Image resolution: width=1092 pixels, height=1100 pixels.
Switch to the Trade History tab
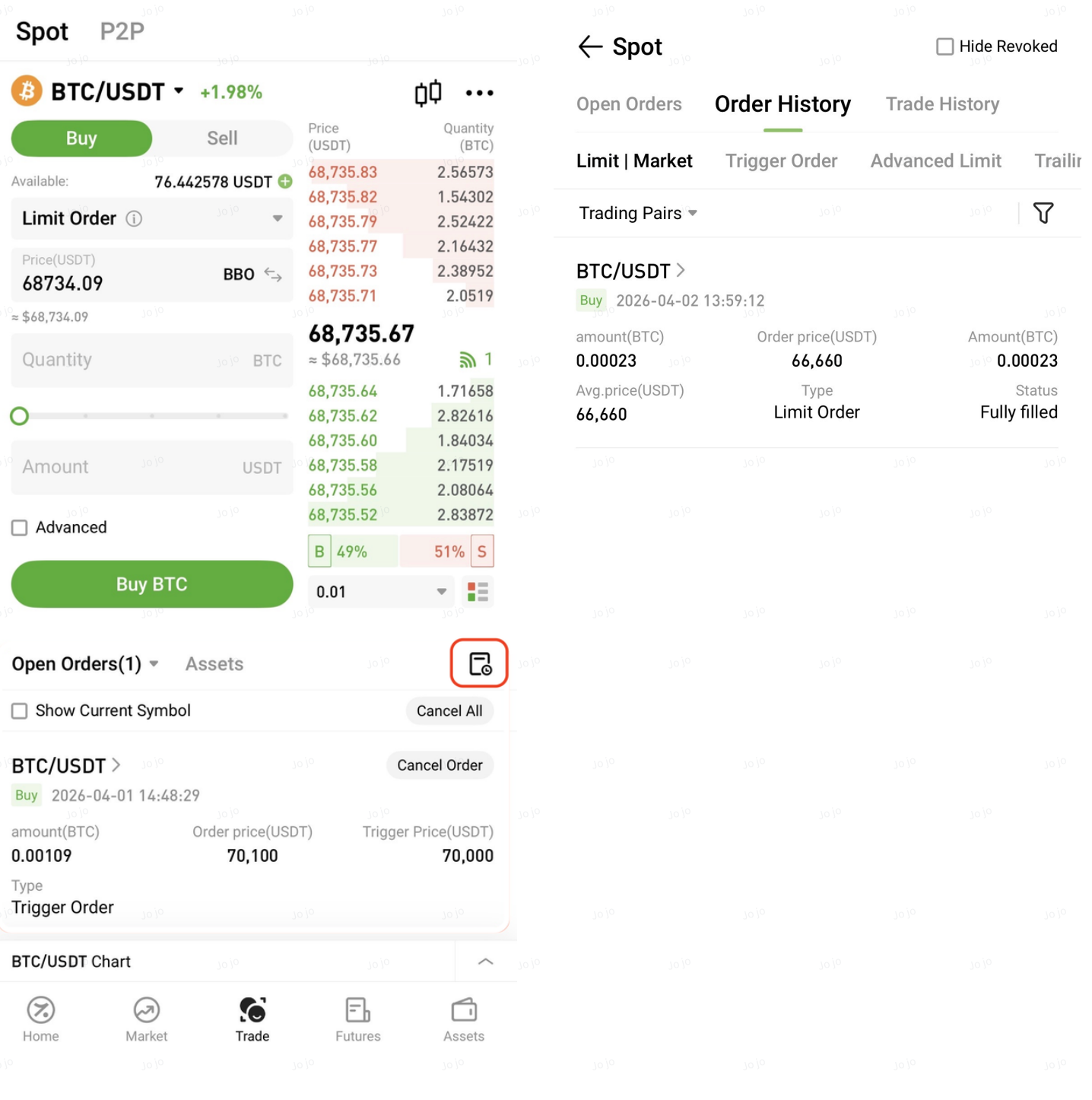[941, 104]
